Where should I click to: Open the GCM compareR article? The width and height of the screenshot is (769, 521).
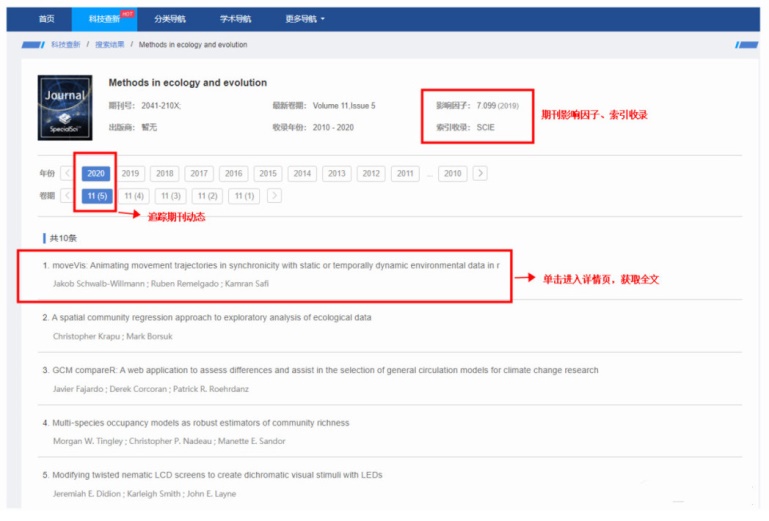pyautogui.click(x=325, y=370)
